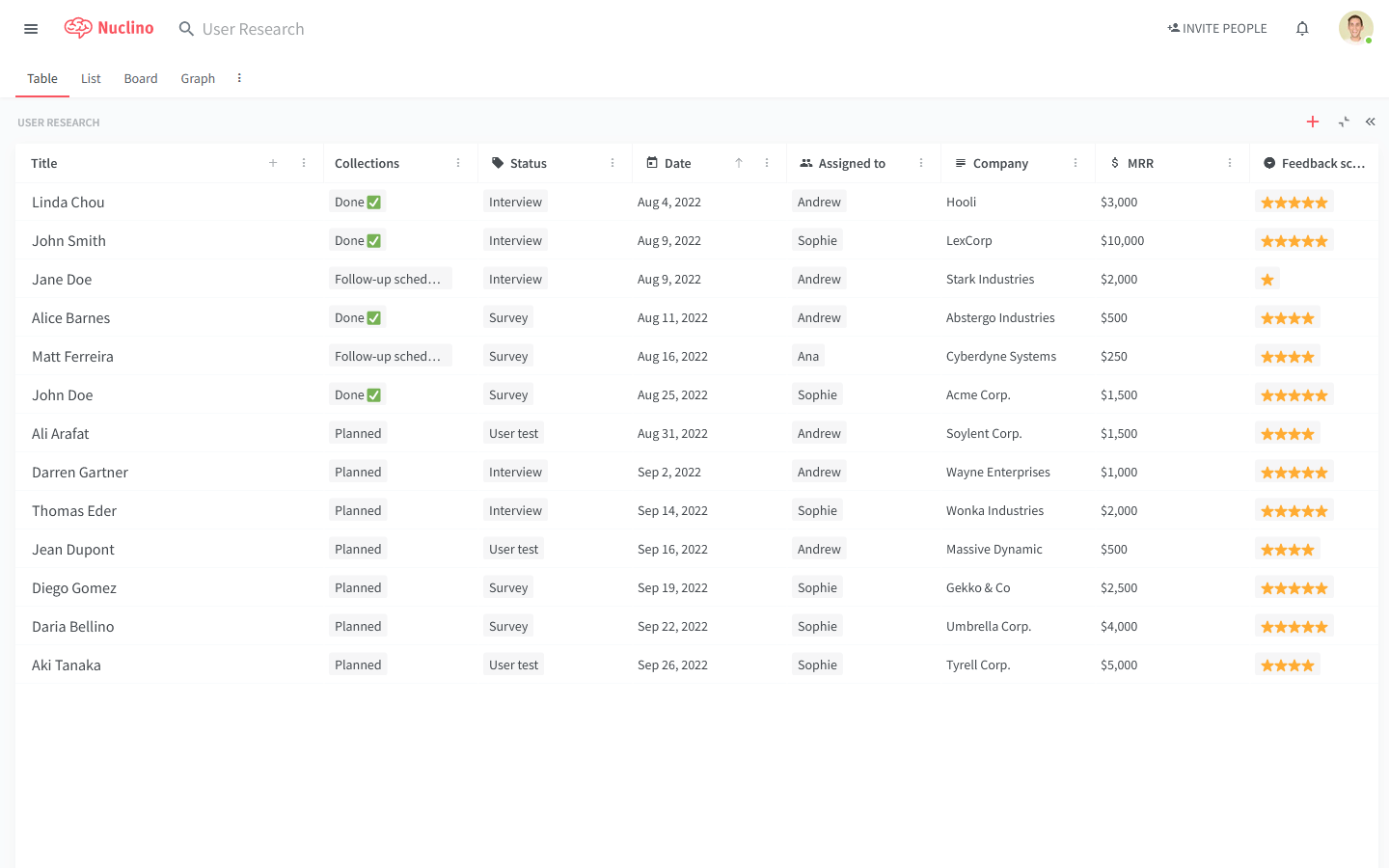Open Date column options menu
This screenshot has height=868, width=1389.
767,163
